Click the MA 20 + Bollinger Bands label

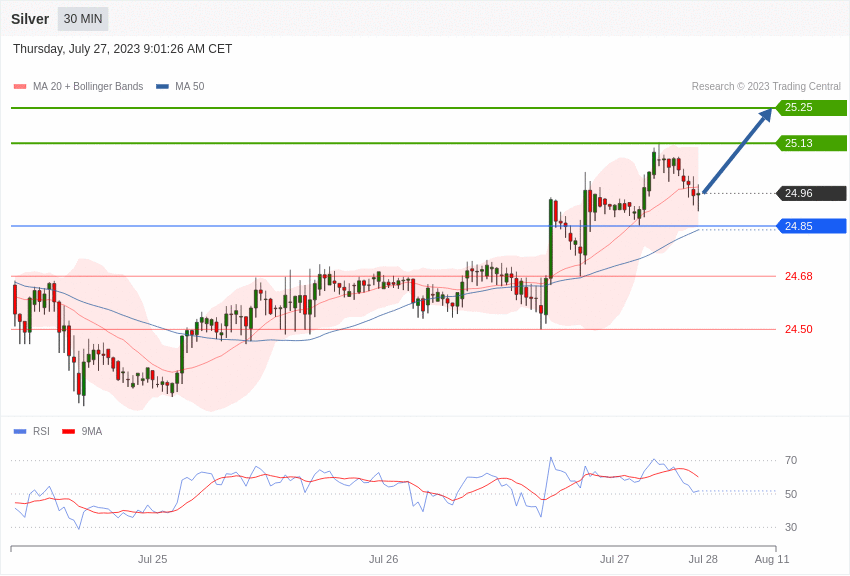click(88, 87)
